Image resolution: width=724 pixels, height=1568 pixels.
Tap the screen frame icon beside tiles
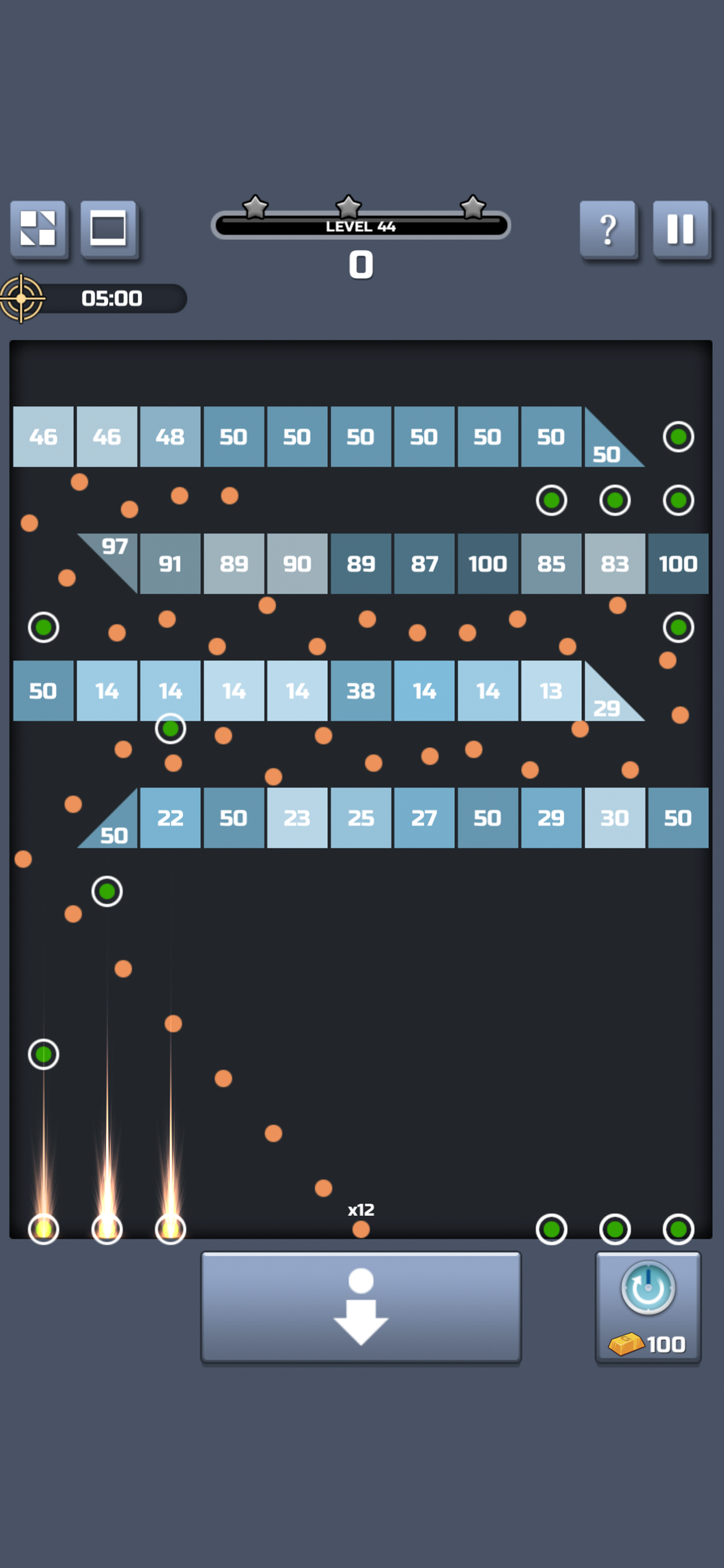coord(108,229)
